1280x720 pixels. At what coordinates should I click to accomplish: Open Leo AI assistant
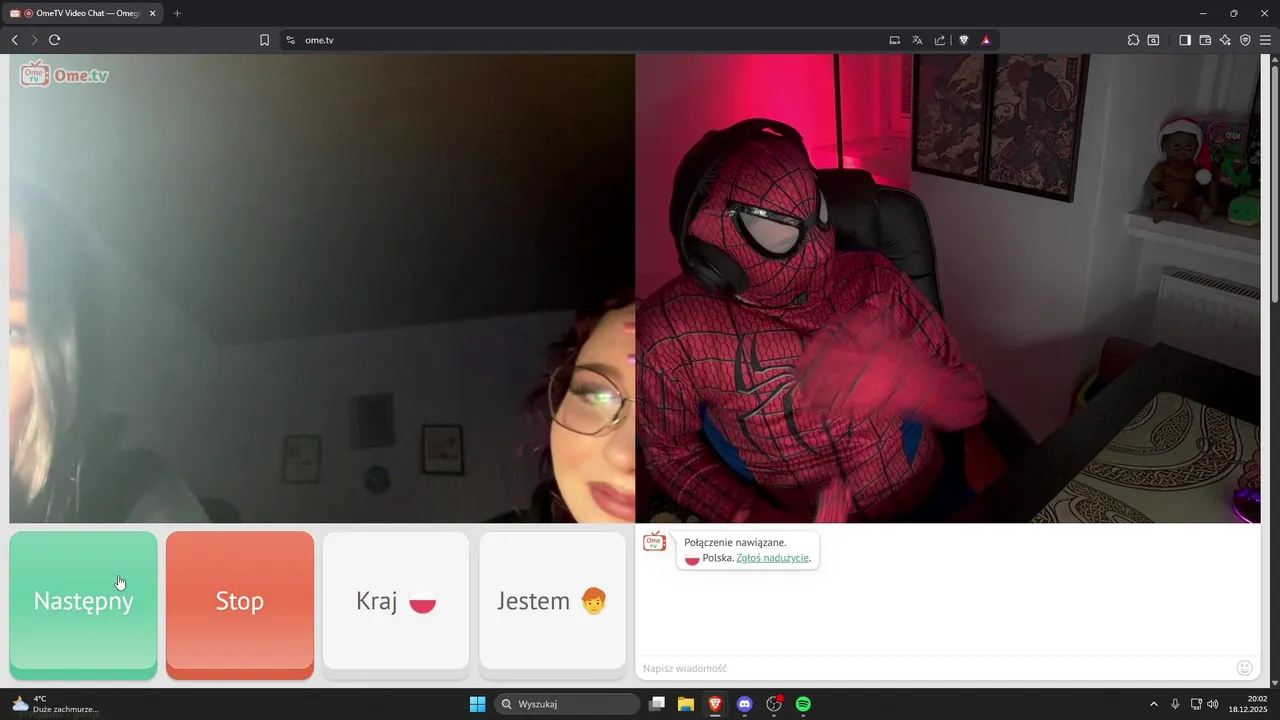click(x=1225, y=40)
